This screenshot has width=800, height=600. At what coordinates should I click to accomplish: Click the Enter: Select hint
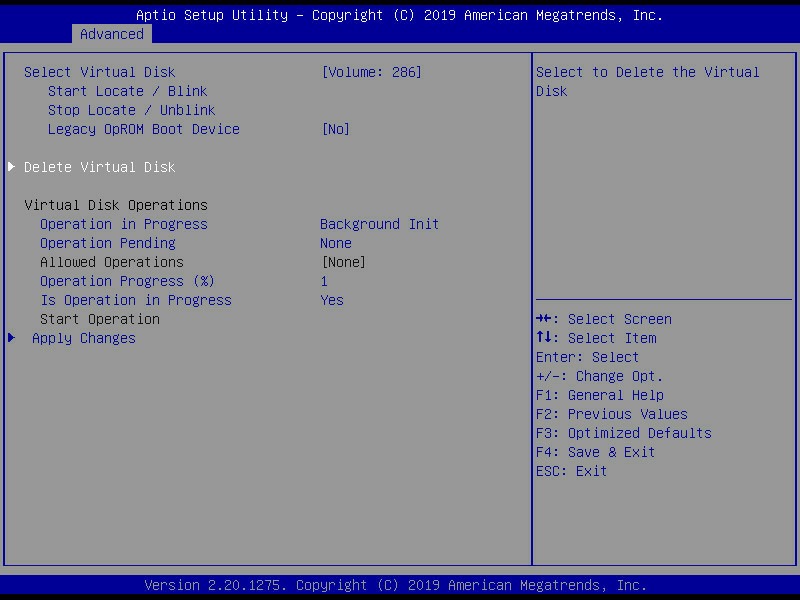click(x=587, y=357)
